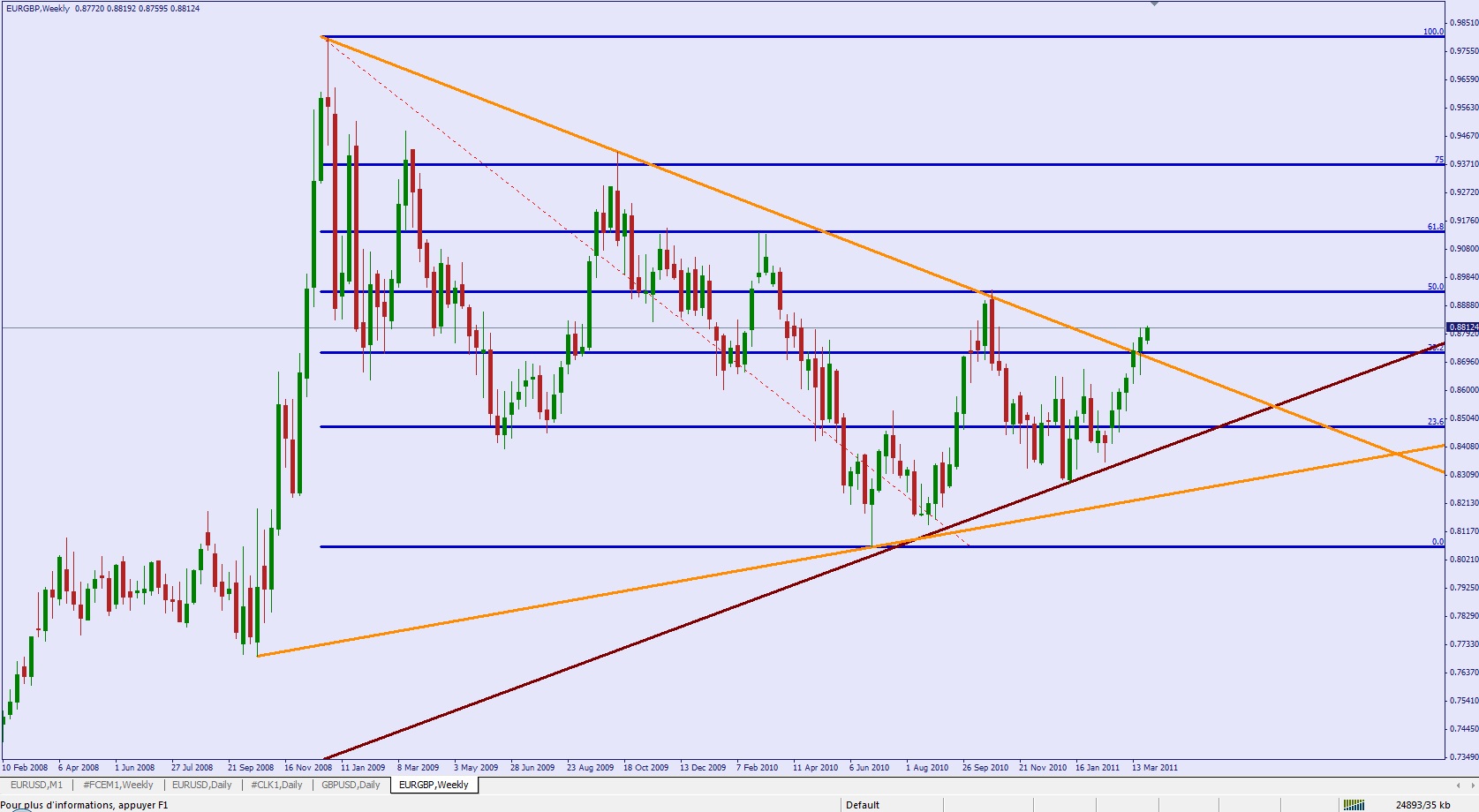The height and width of the screenshot is (812, 1479).
Task: Click the Fibonacci 75 level label
Action: point(1439,160)
